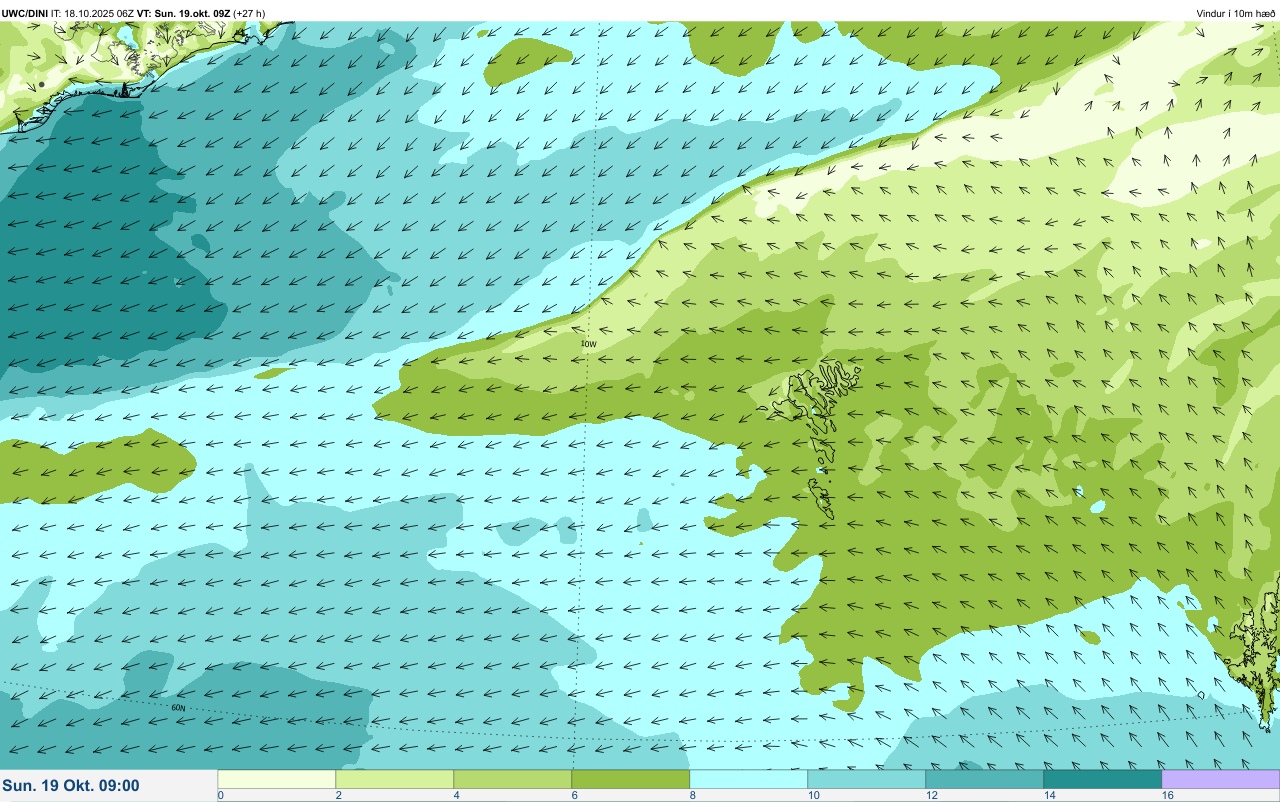Viewport: 1280px width, 802px height.
Task: Click the 'UWC/DINI' model label in header
Action: coord(24,13)
